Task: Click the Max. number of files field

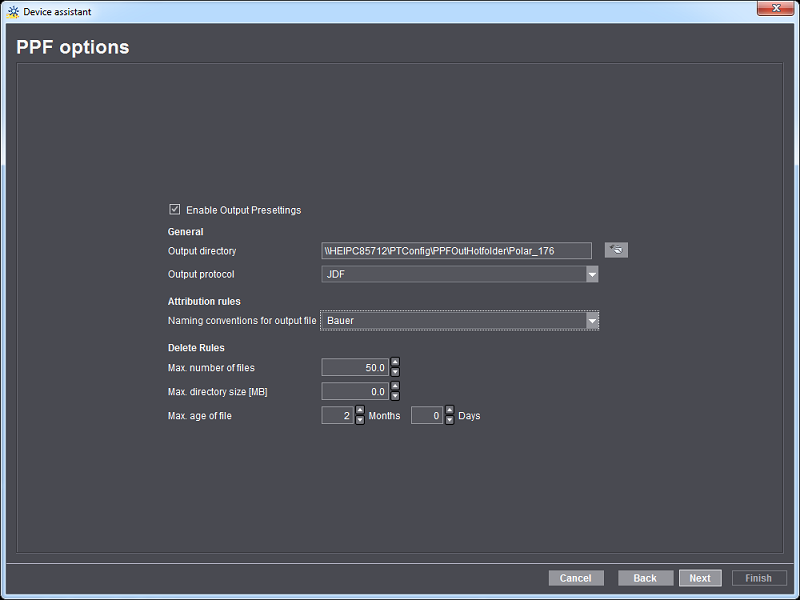Action: 354,368
